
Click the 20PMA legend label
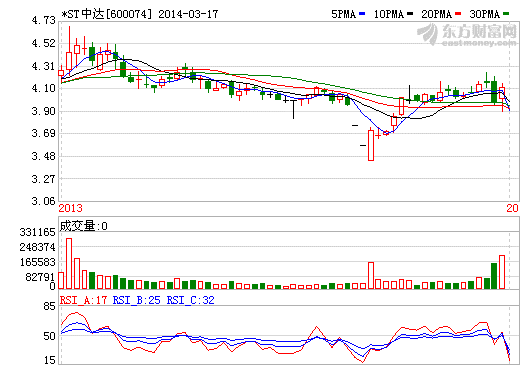click(x=436, y=14)
